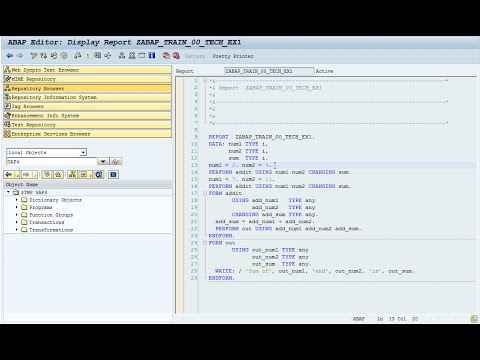Click the Set/Delete Session Breakpoint icon
The image size is (480, 360).
166,56
